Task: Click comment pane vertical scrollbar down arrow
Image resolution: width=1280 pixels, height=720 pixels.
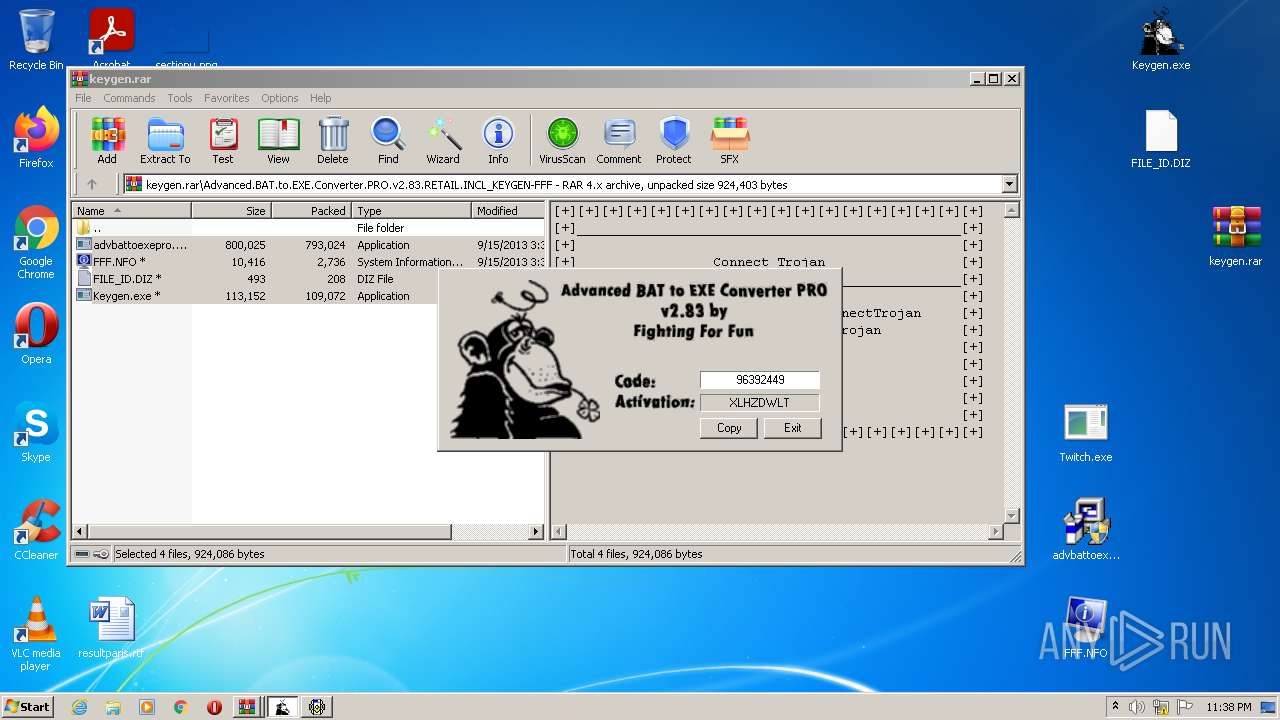Action: click(1011, 515)
